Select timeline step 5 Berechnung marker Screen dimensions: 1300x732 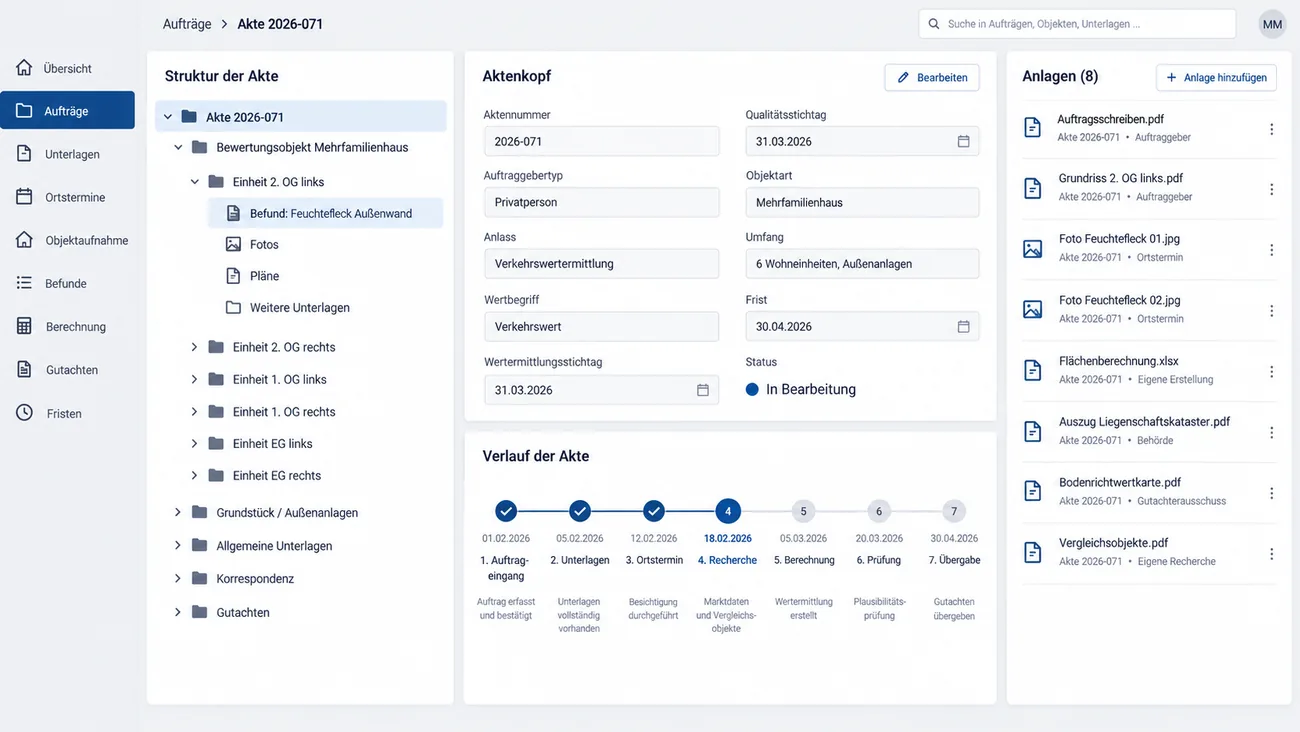(803, 511)
